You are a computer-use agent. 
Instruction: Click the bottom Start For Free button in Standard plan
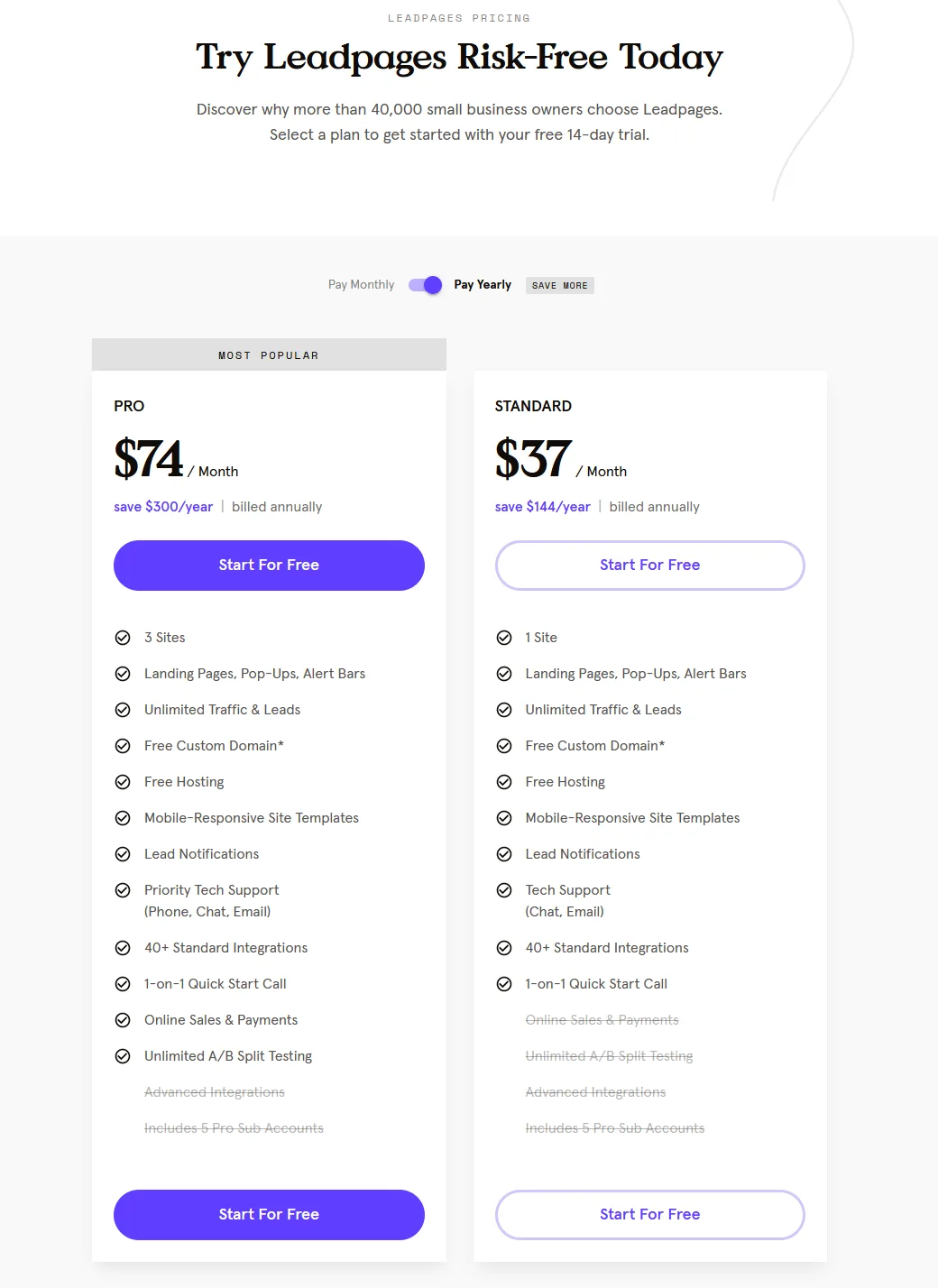[x=649, y=1215]
